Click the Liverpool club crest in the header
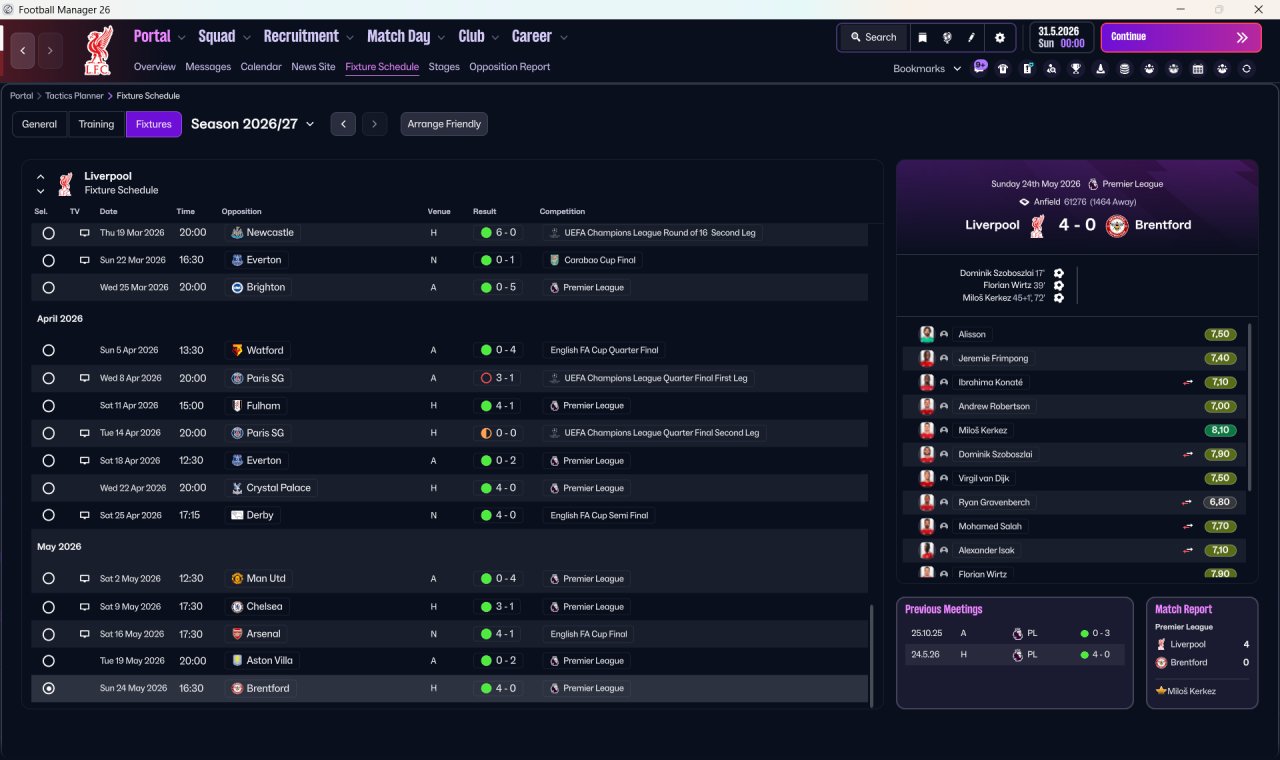 pos(98,50)
